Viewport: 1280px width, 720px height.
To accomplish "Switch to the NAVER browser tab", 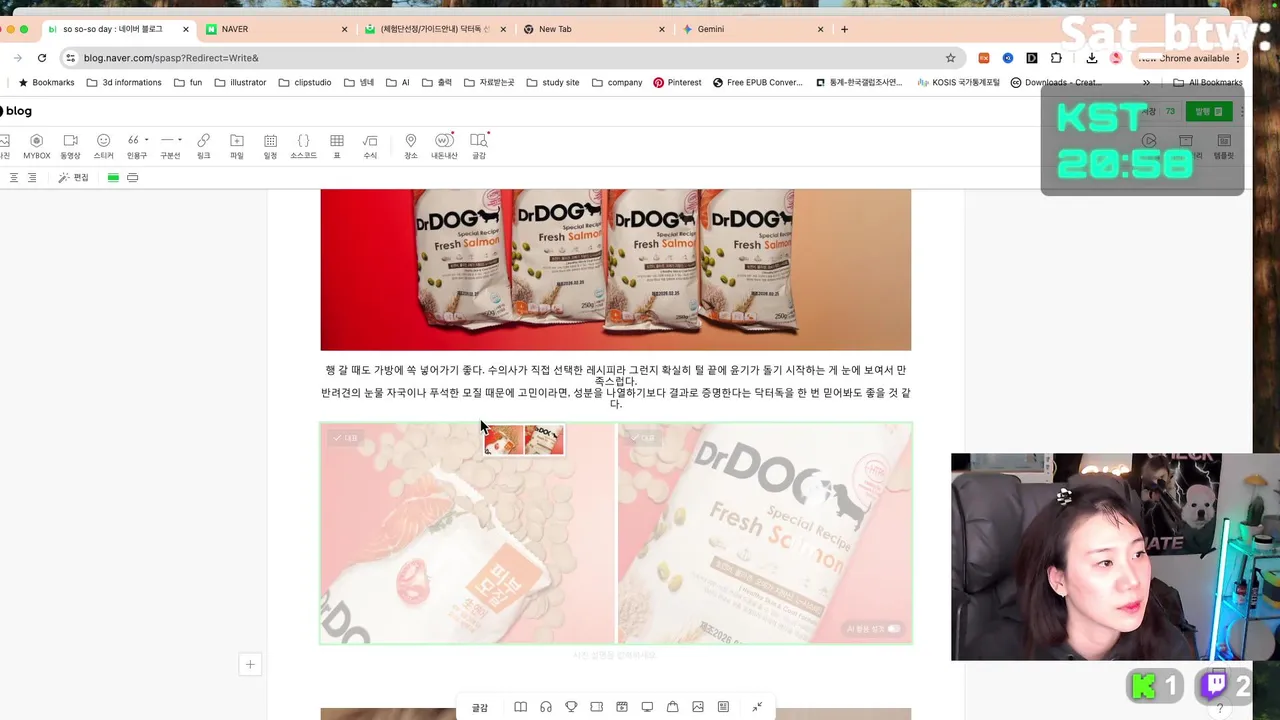I will click(x=277, y=29).
